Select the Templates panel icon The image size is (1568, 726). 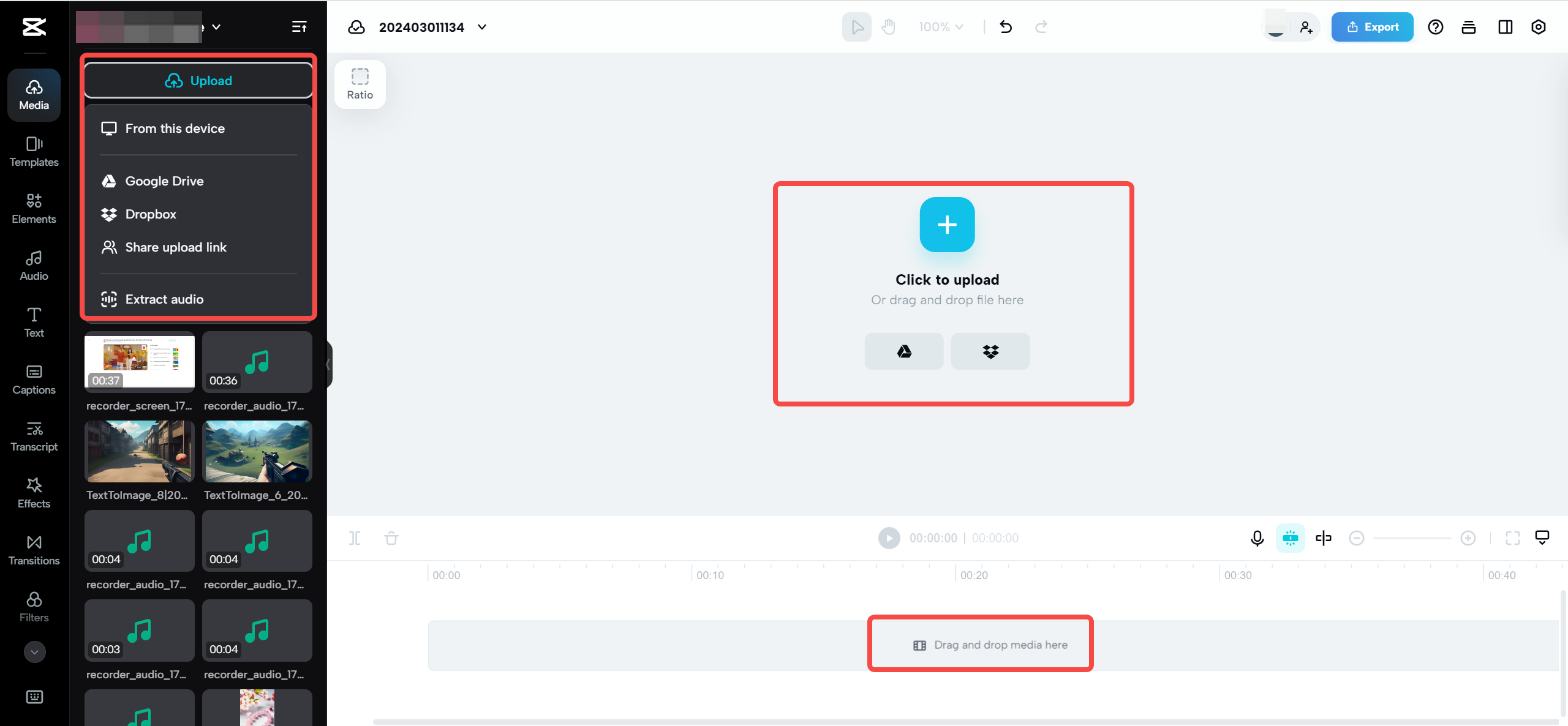pos(34,151)
